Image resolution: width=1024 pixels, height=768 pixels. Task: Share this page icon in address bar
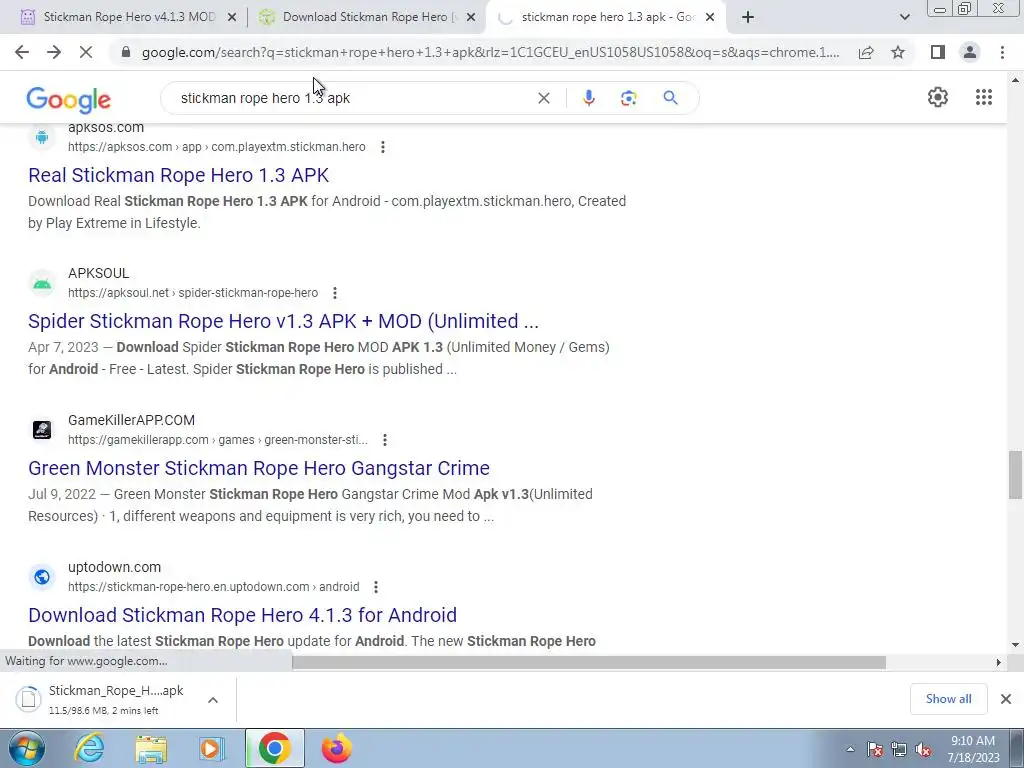tap(866, 52)
